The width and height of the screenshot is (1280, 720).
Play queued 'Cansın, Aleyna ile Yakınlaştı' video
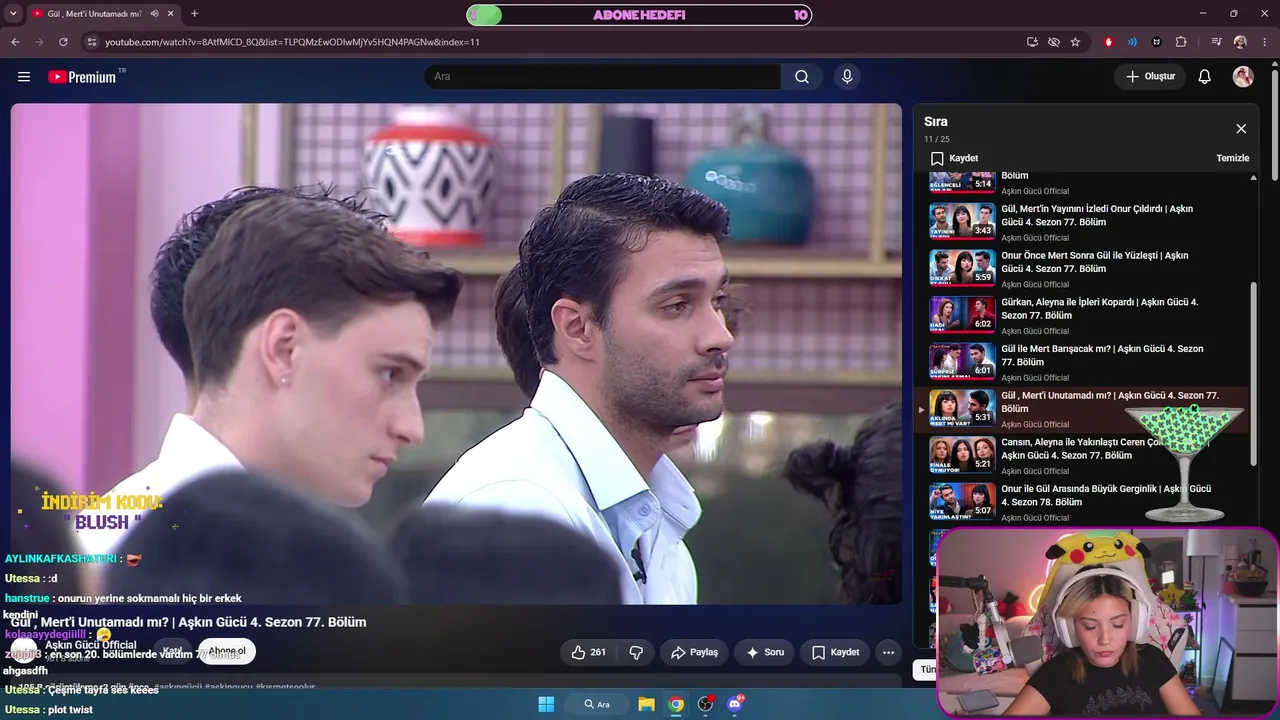962,455
